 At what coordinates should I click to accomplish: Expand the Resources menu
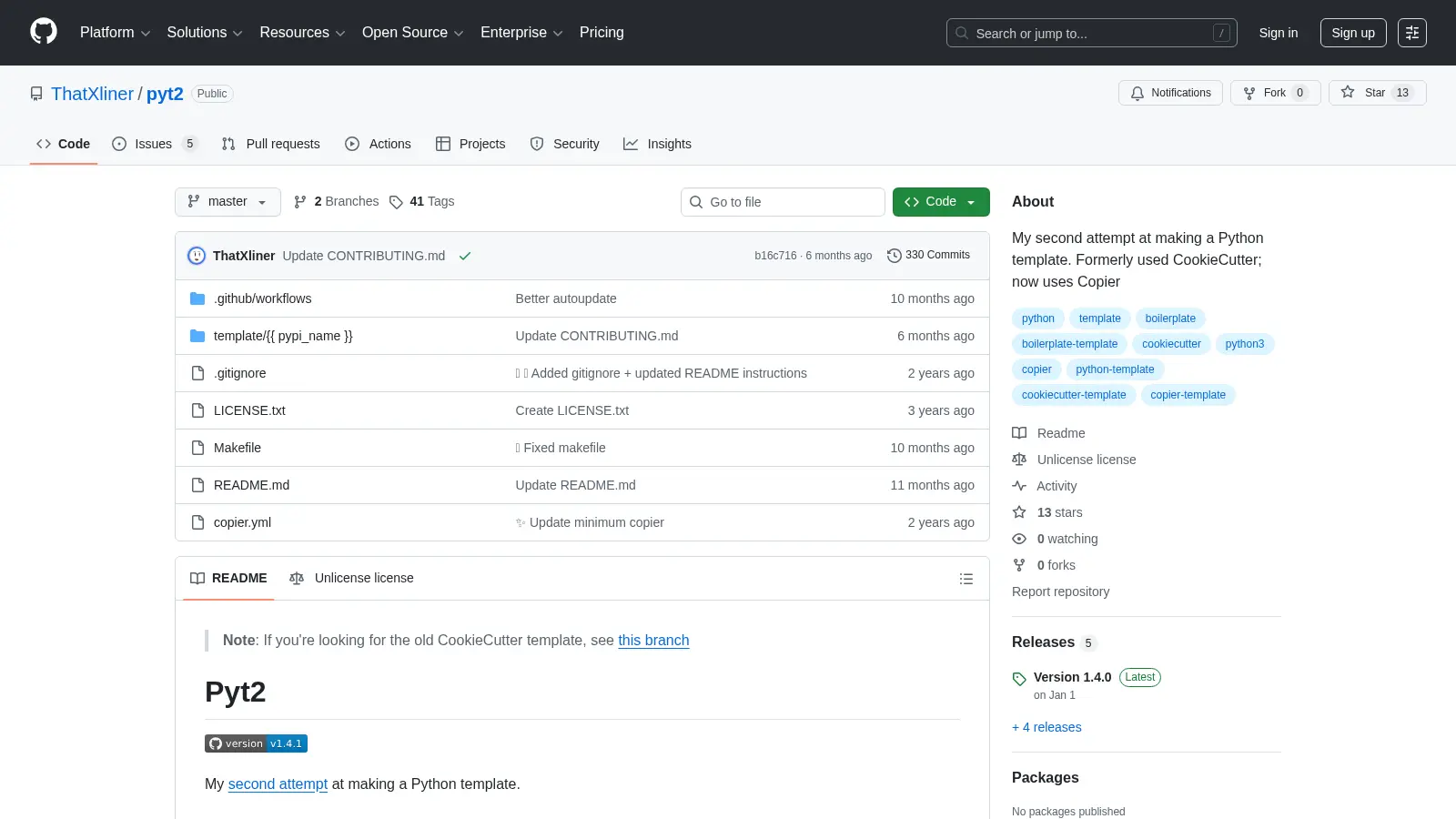tap(302, 33)
